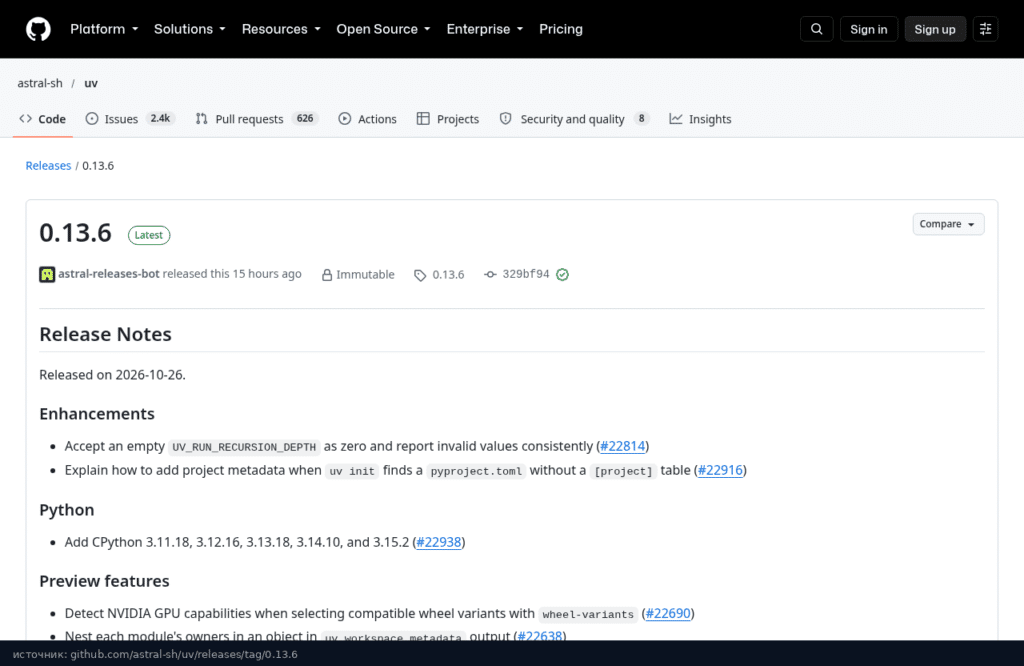This screenshot has height=666, width=1024.
Task: Click the 'uv init' code text
Action: (x=352, y=471)
